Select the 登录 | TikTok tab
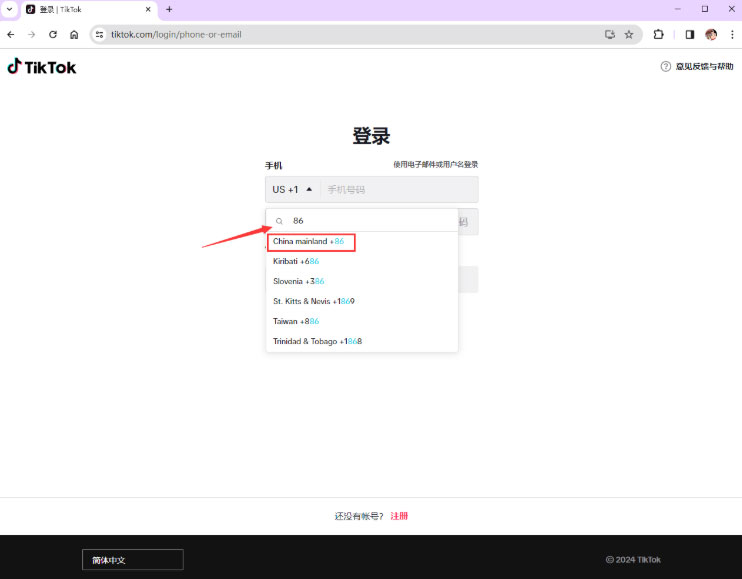 coord(89,9)
